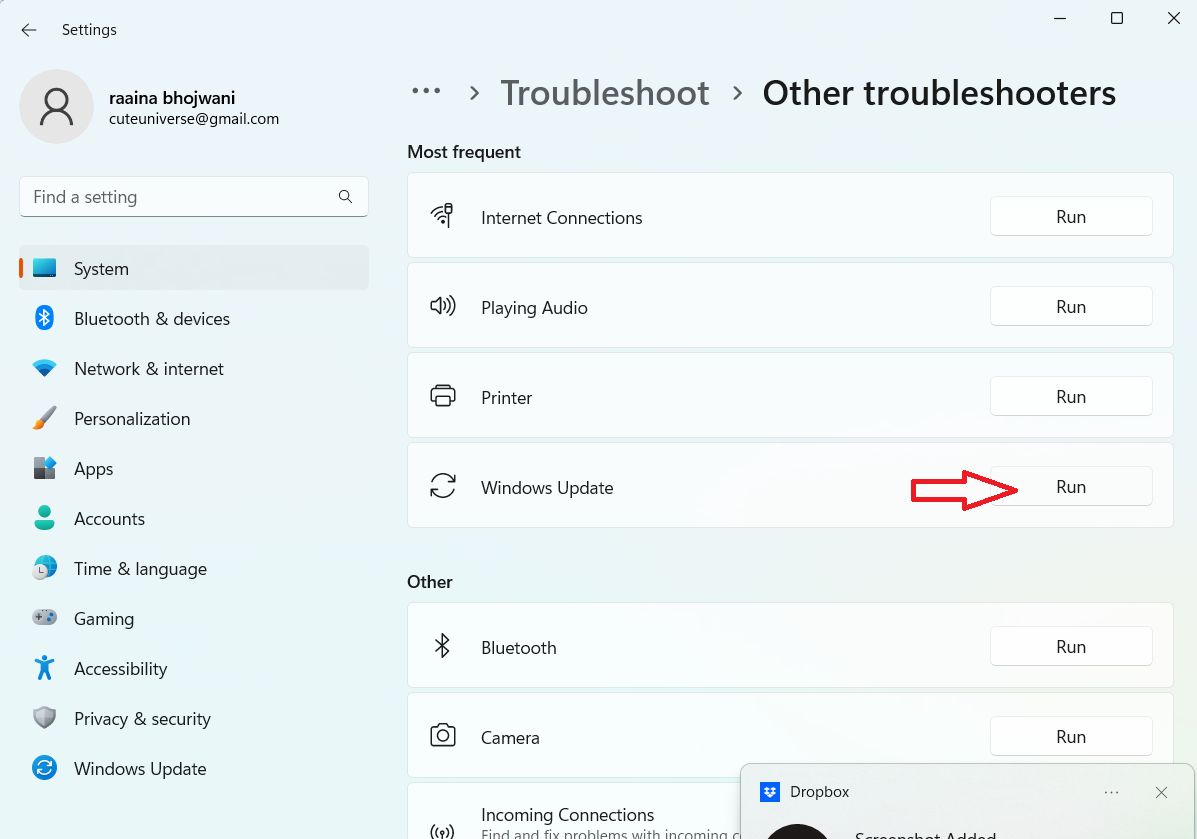This screenshot has width=1197, height=839.
Task: Run the Playing Audio troubleshooter
Action: click(1071, 307)
